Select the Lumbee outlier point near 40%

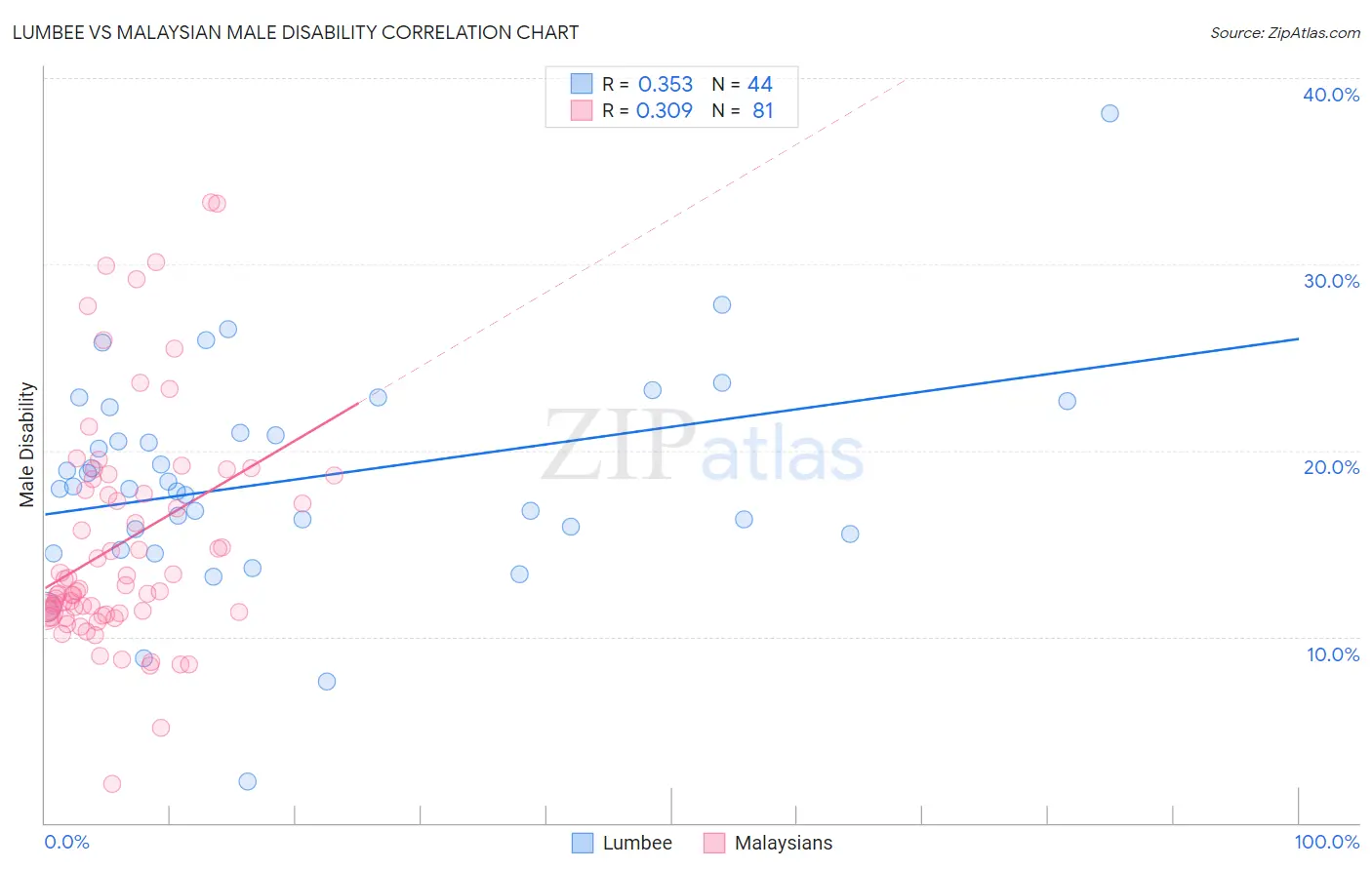pos(1110,113)
